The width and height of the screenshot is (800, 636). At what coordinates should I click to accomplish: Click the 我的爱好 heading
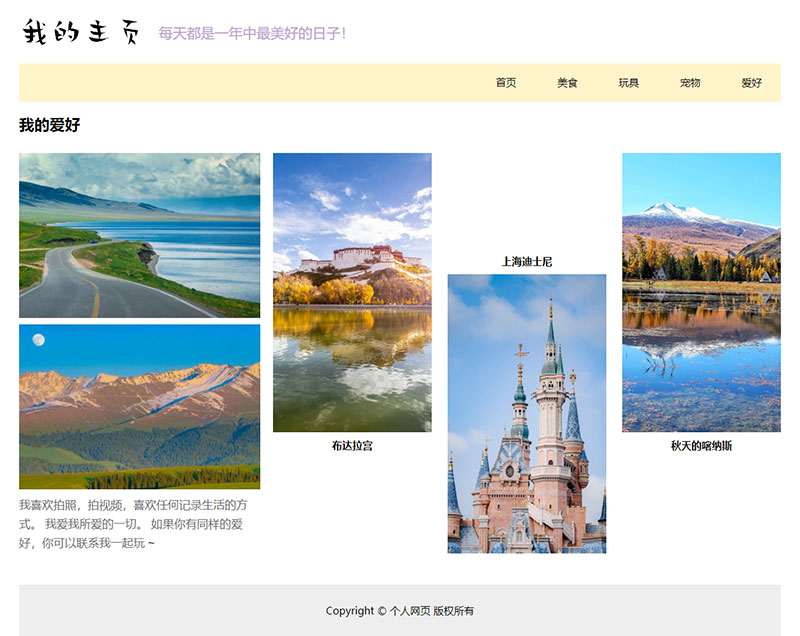(49, 125)
